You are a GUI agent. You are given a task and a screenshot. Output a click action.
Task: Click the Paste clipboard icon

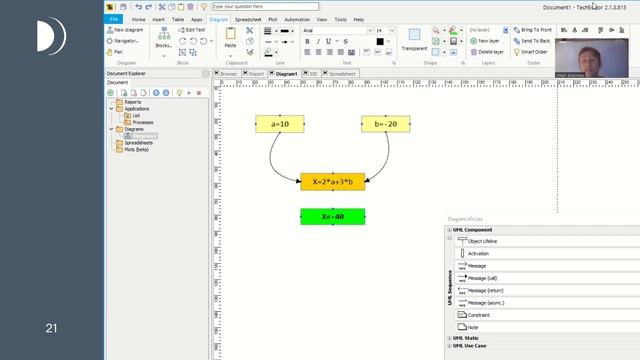click(x=231, y=34)
